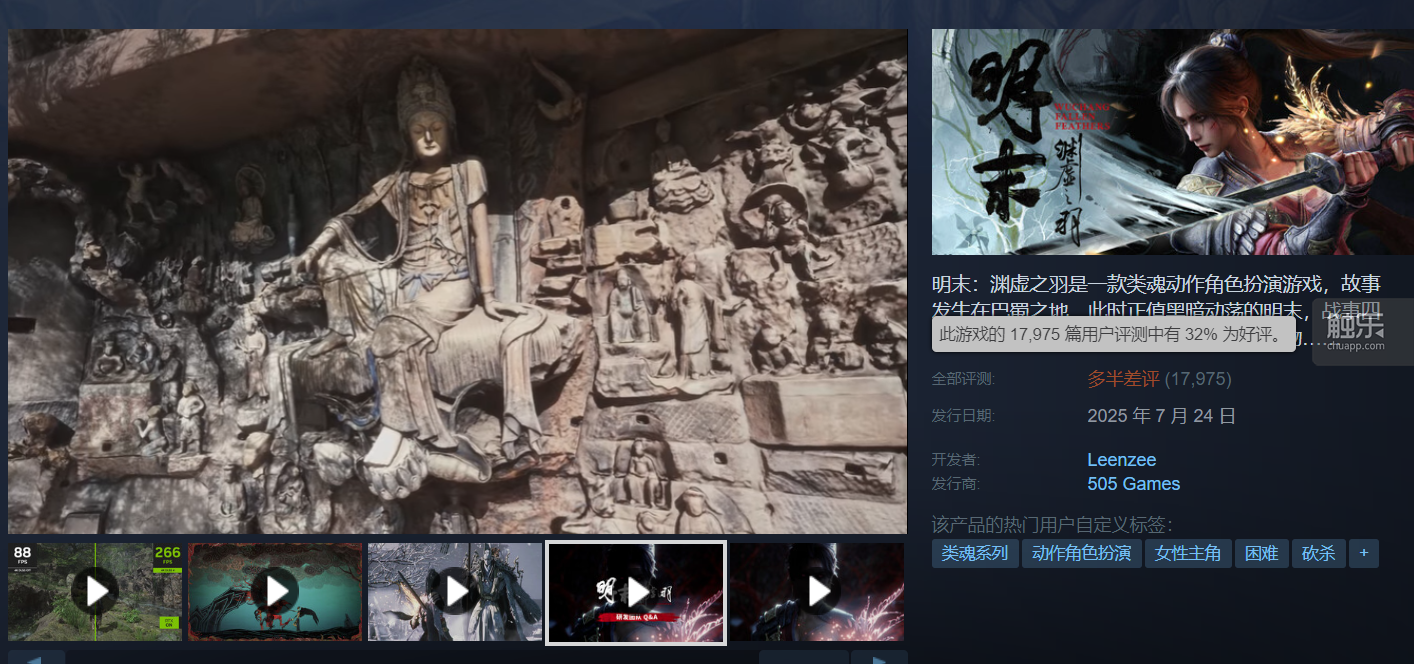The image size is (1414, 664).
Task: Select the highlighted developer Q&A video thumbnail
Action: pyautogui.click(x=636, y=592)
